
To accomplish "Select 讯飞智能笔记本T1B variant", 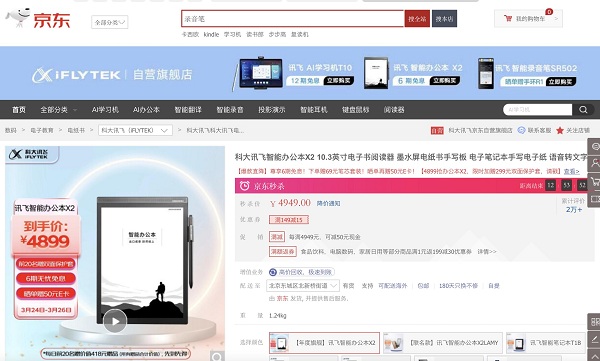I will [546, 343].
